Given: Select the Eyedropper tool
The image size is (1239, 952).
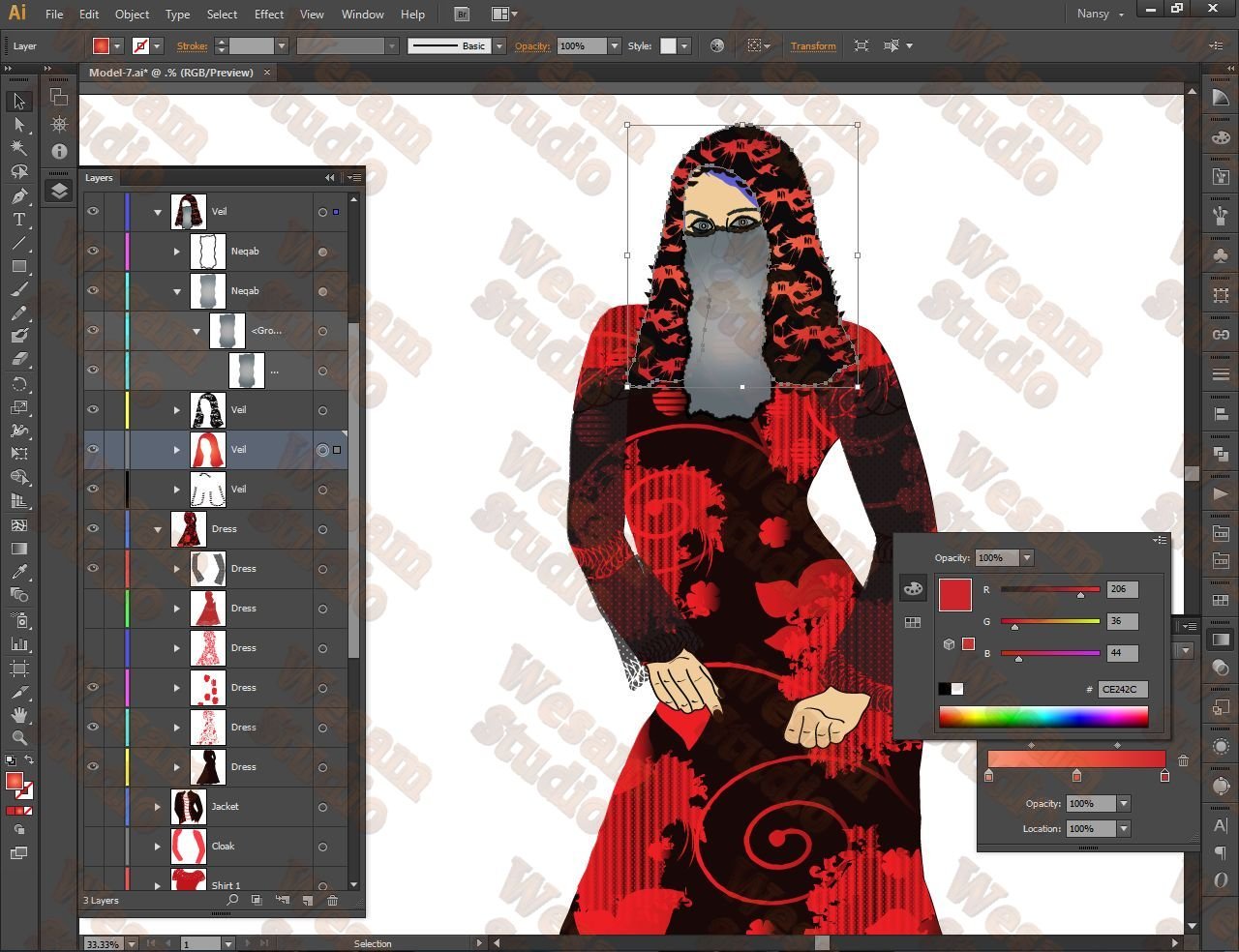Looking at the screenshot, I should (19, 572).
